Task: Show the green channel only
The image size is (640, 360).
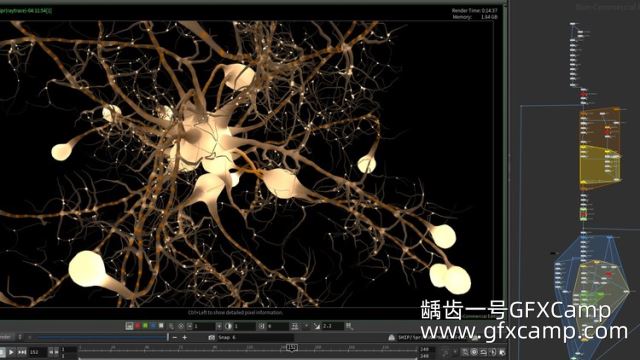Action: pyautogui.click(x=146, y=326)
